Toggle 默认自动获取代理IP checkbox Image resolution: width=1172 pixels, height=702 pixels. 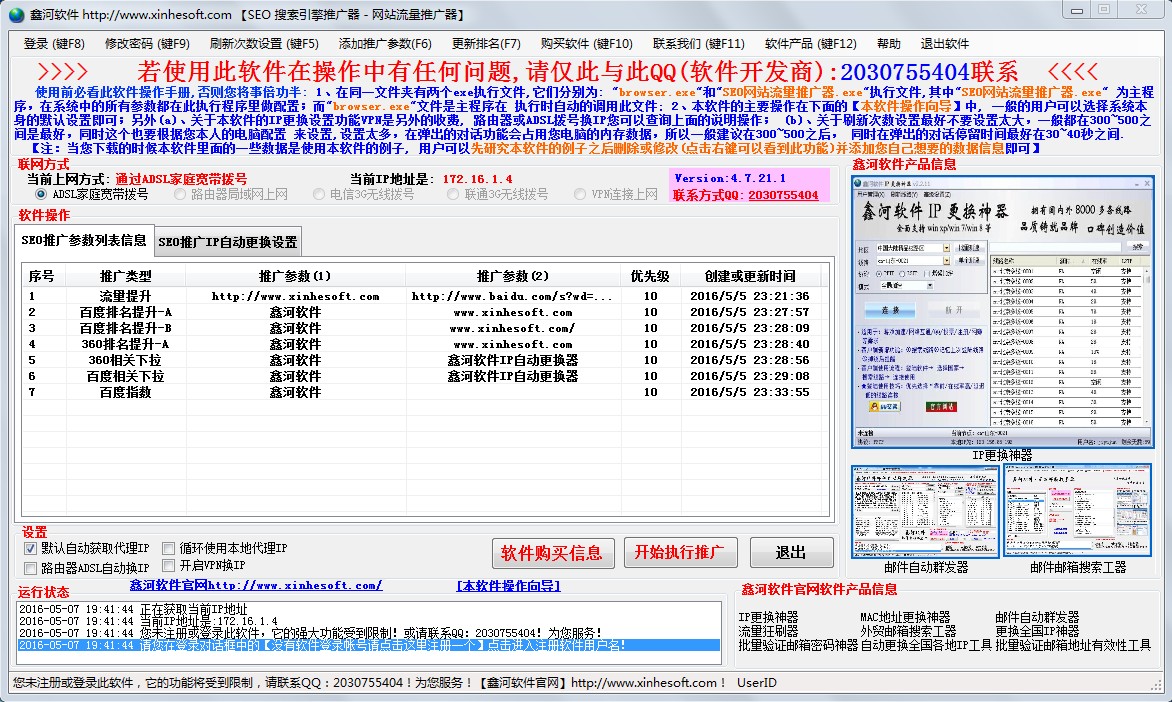30,549
